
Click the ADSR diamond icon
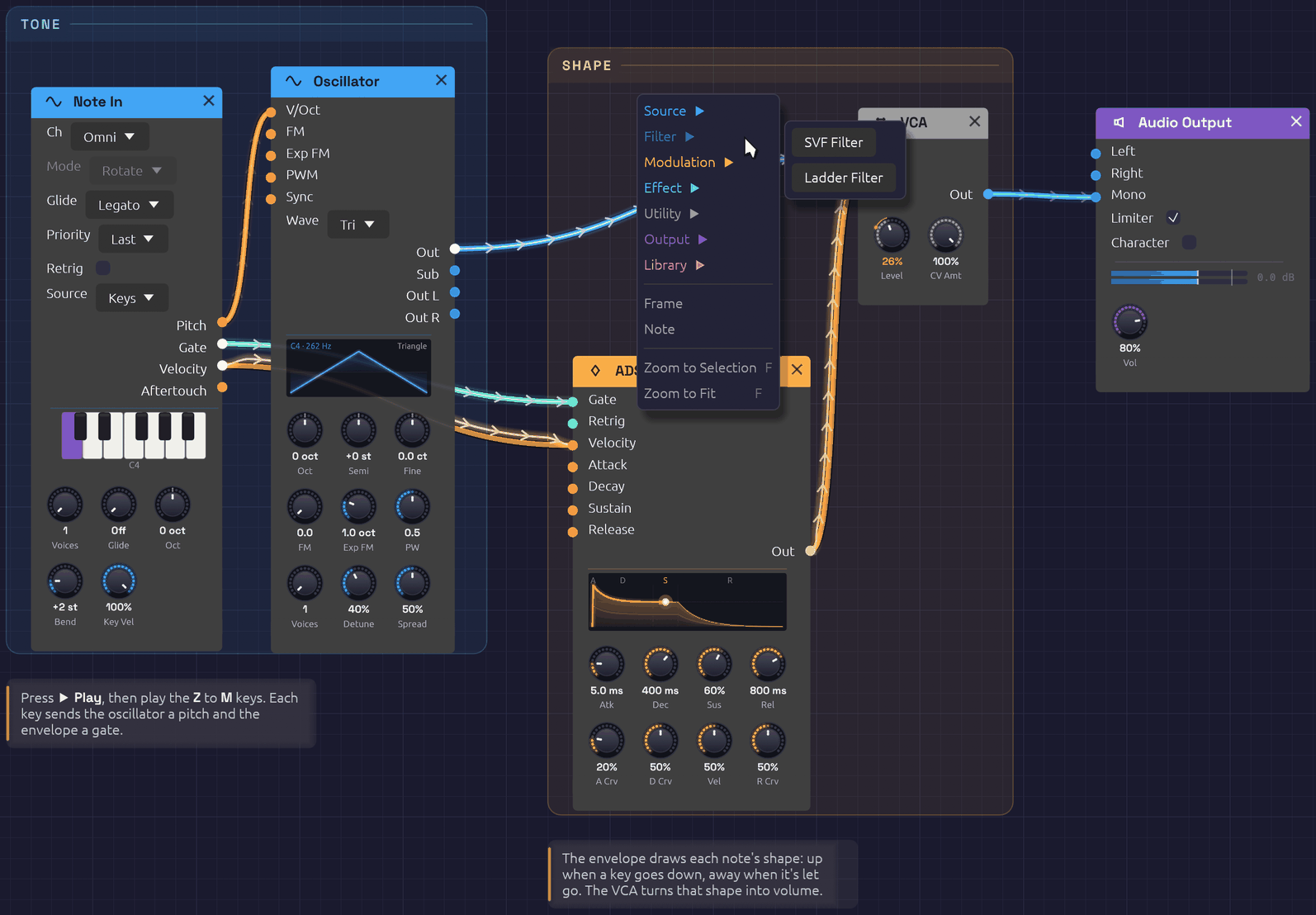[x=595, y=371]
